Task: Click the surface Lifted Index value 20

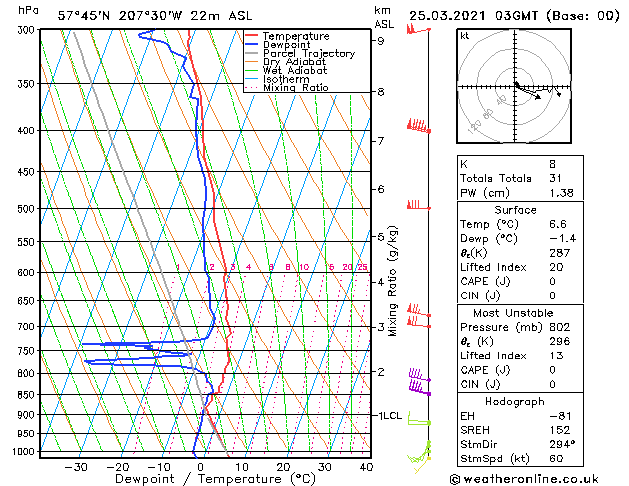Action: [556, 267]
